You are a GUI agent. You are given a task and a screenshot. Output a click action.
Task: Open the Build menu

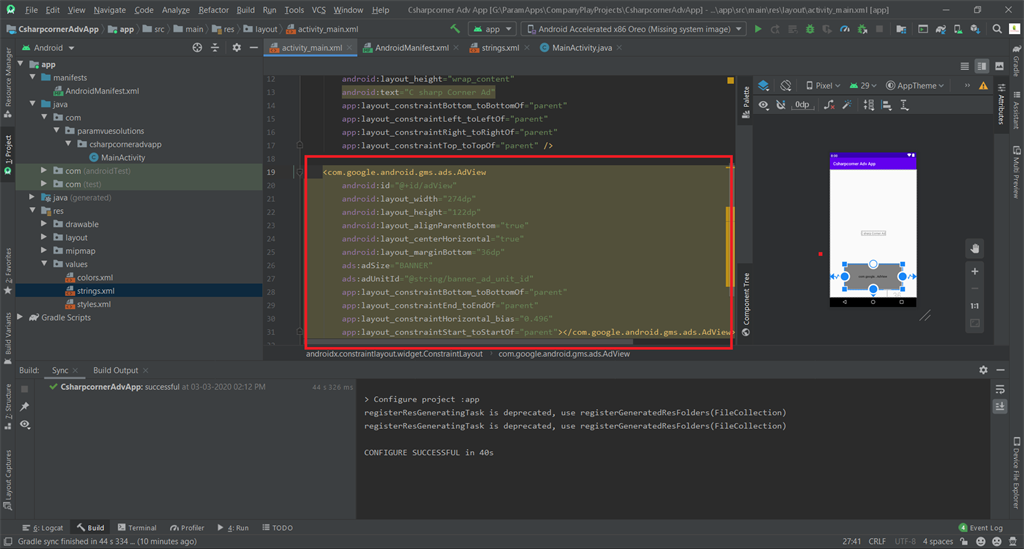point(246,10)
